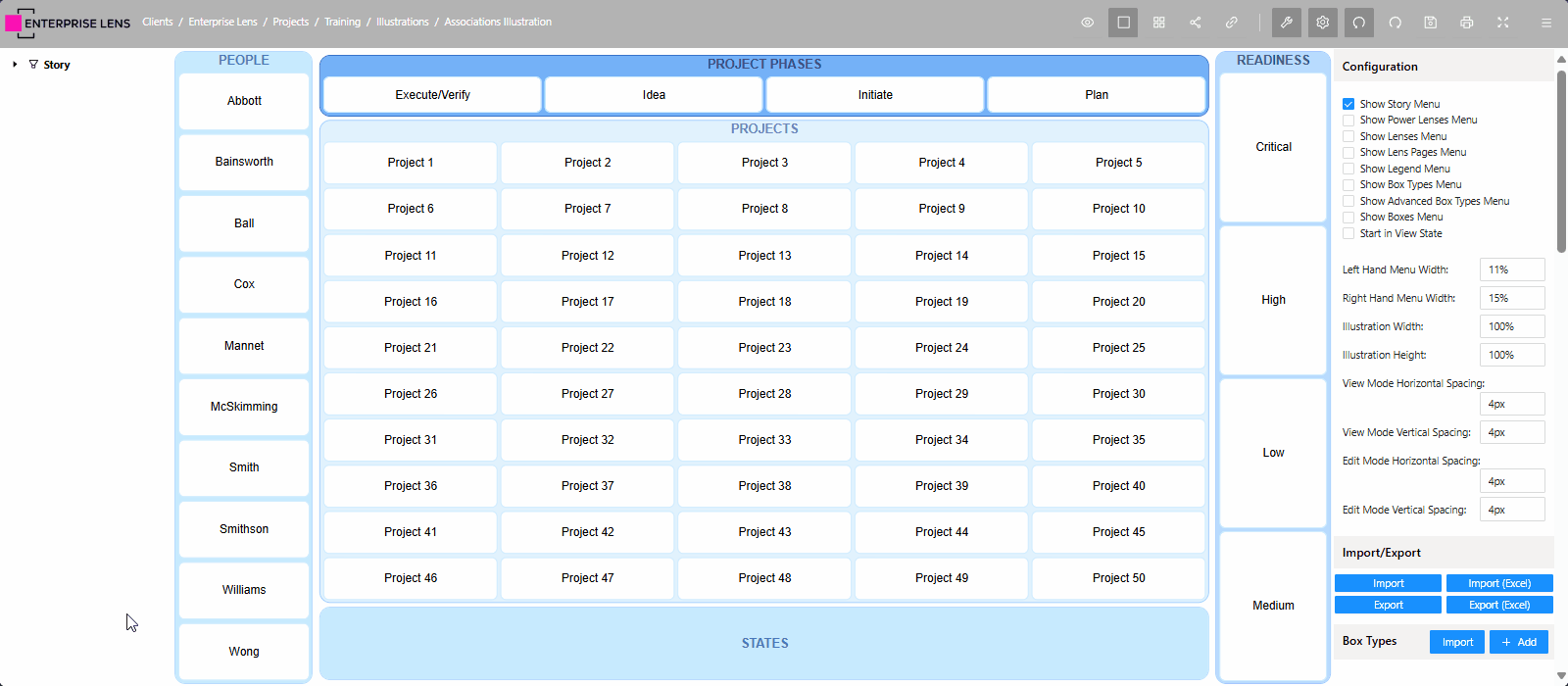Click the filter funnel icon beside Story
The width and height of the screenshot is (1568, 686).
pyautogui.click(x=33, y=65)
